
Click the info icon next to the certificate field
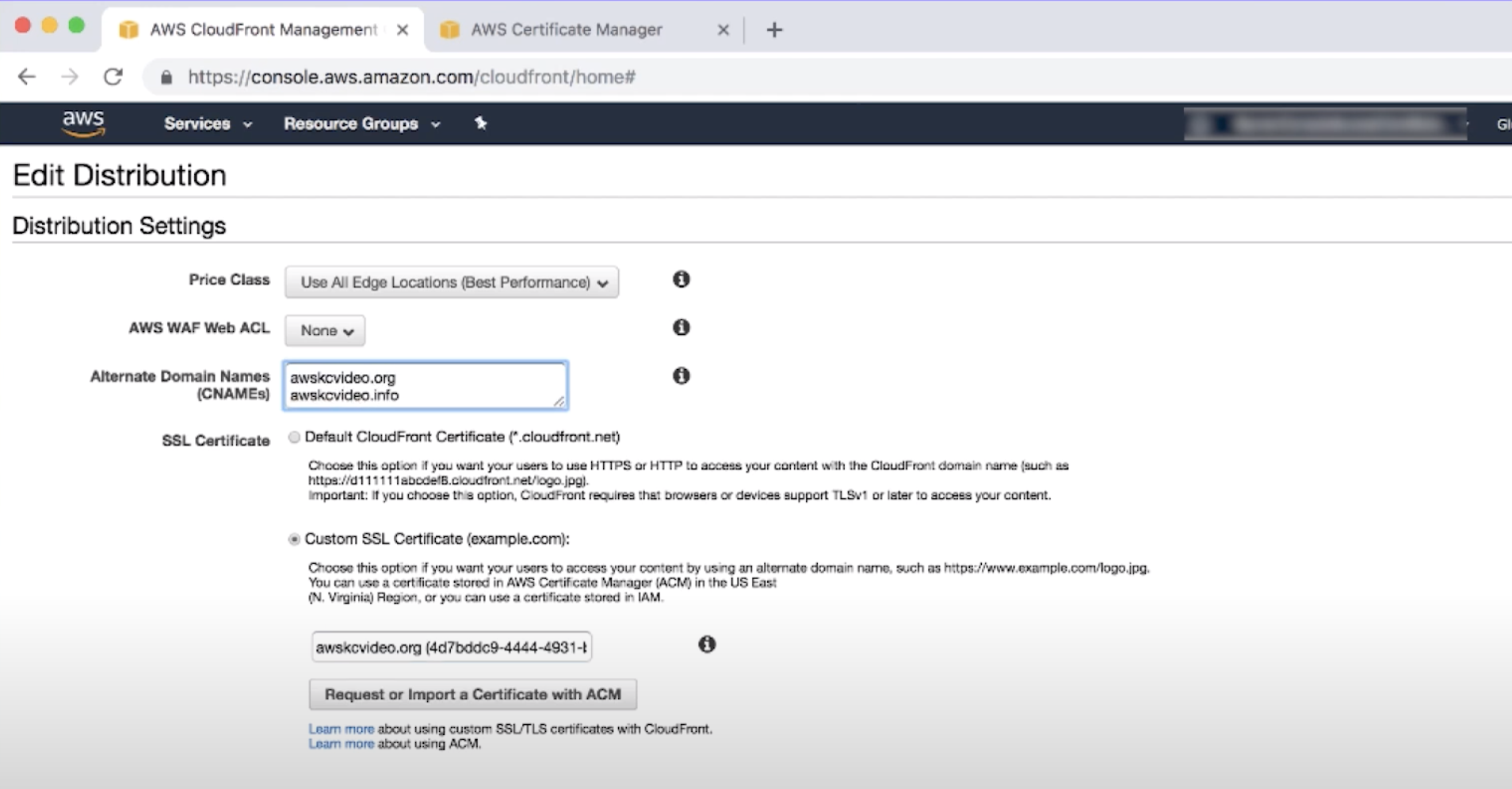(707, 645)
